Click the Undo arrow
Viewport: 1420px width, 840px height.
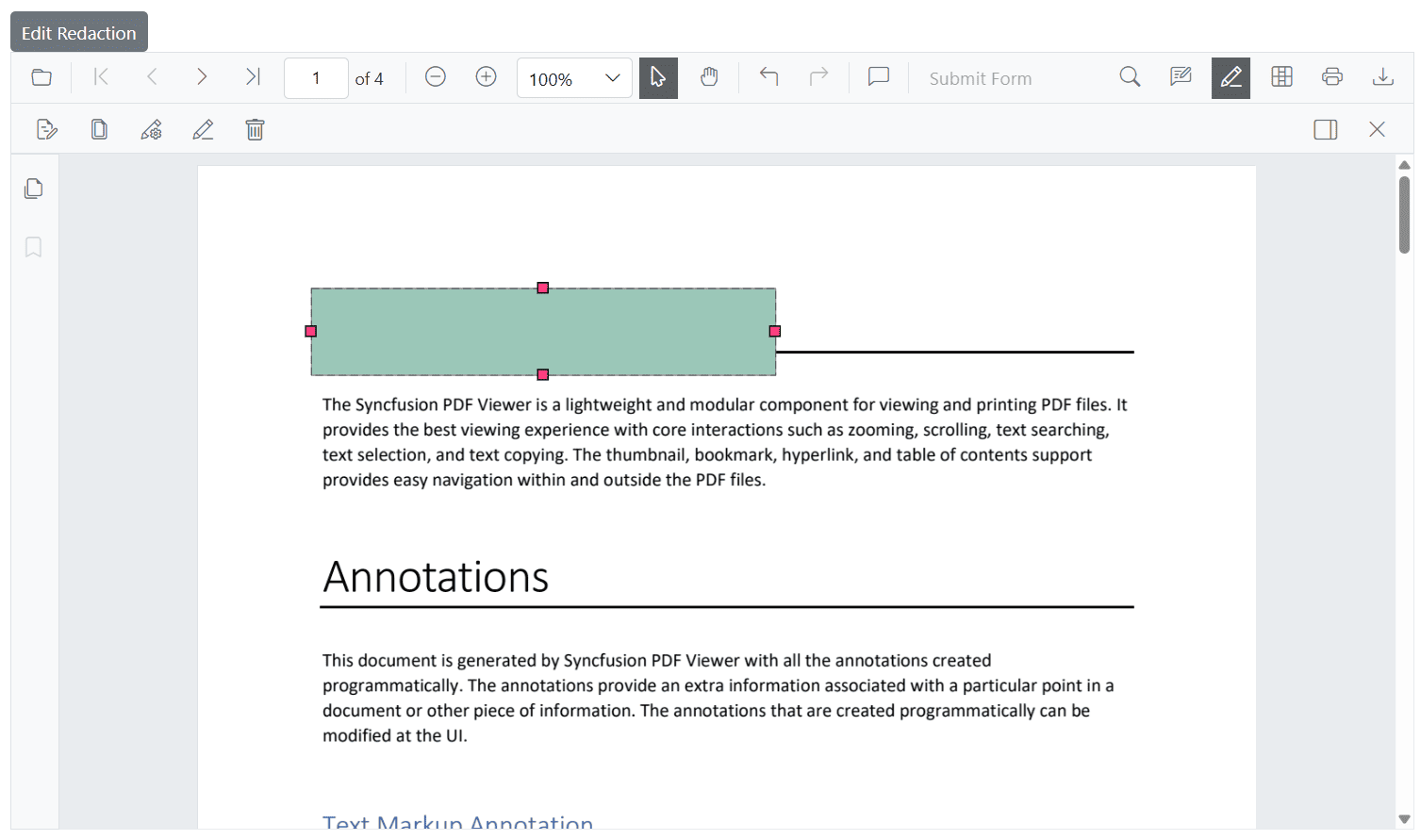[768, 77]
